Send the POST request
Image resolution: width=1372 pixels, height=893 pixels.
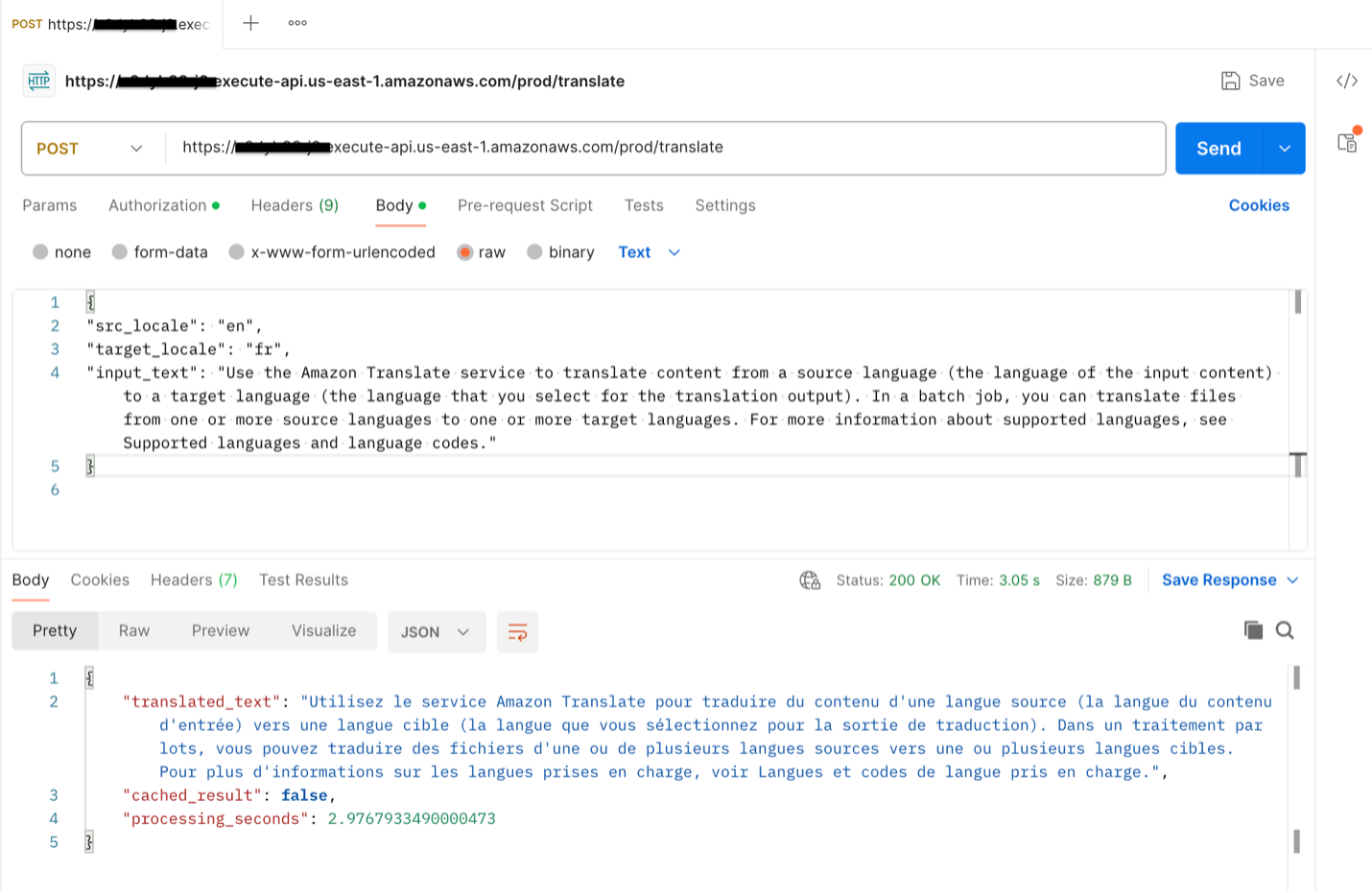pyautogui.click(x=1219, y=149)
